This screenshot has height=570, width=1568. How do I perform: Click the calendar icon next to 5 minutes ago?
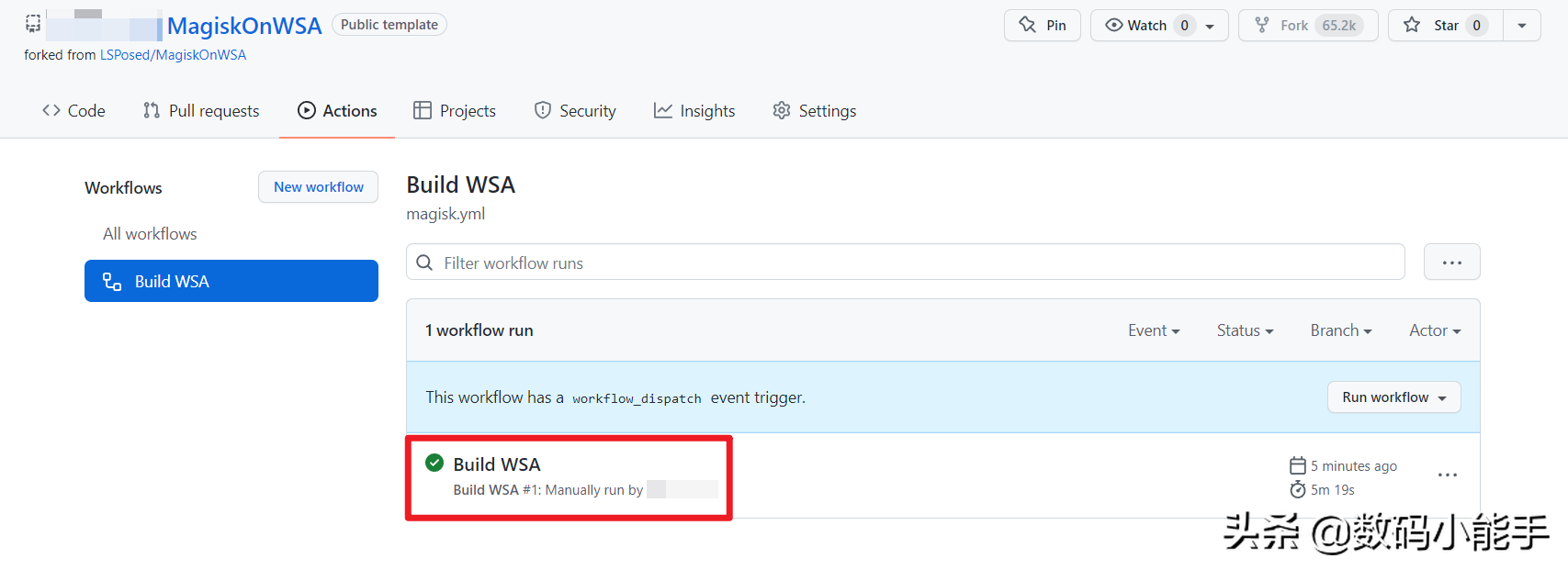[1297, 465]
